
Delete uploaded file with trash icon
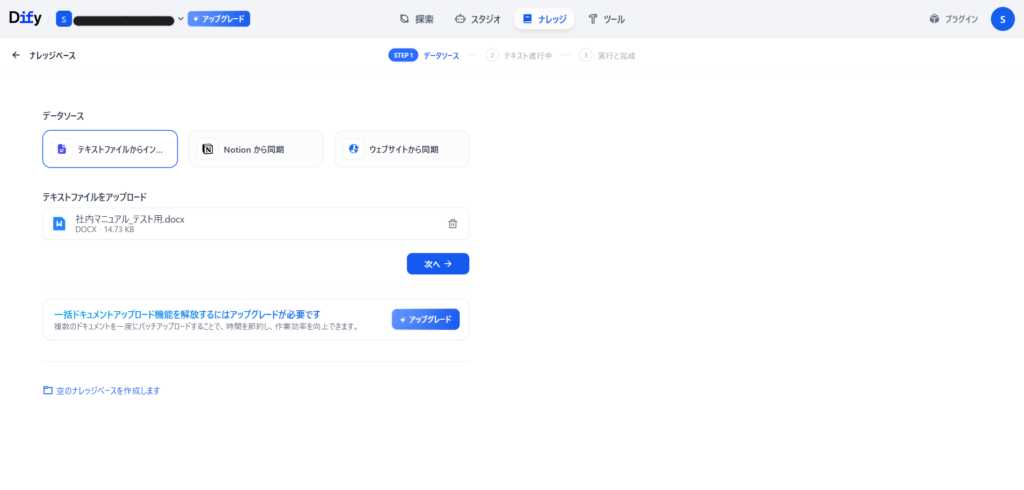[x=453, y=223]
